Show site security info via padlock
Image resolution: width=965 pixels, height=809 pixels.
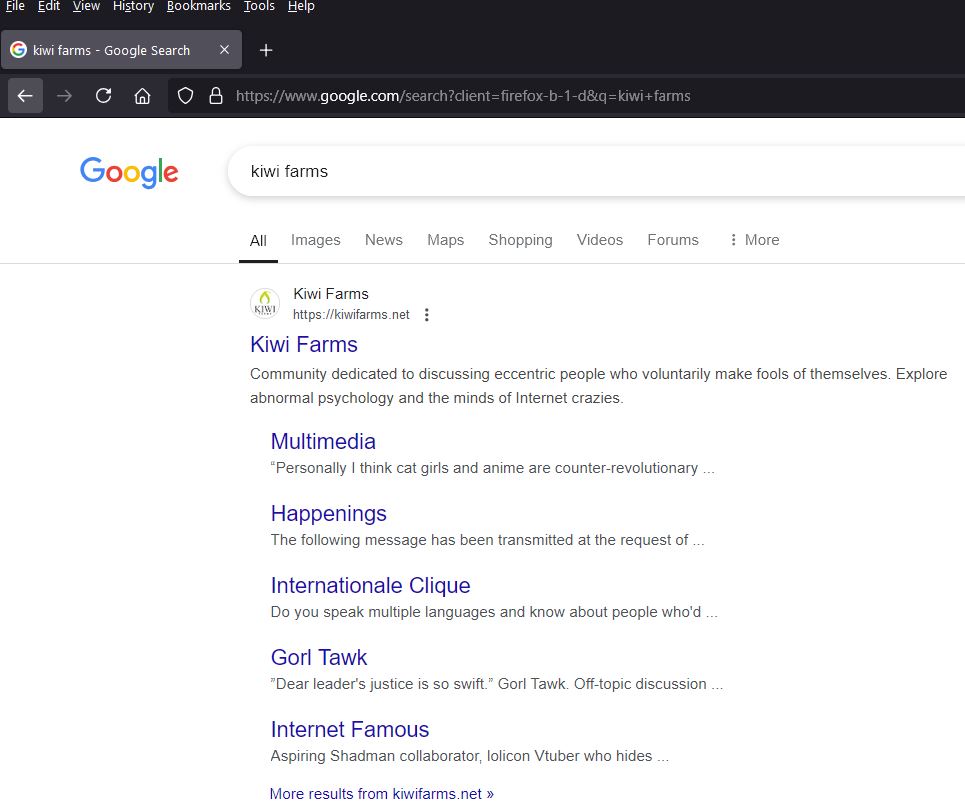coord(215,96)
